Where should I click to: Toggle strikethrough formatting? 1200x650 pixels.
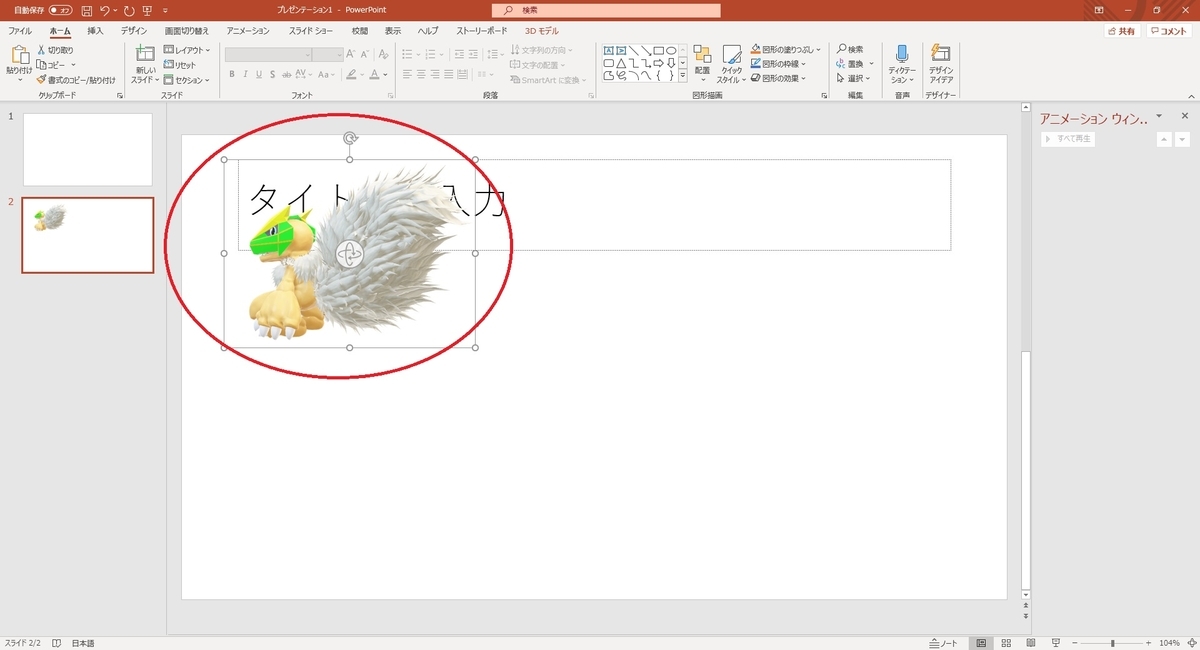click(288, 74)
